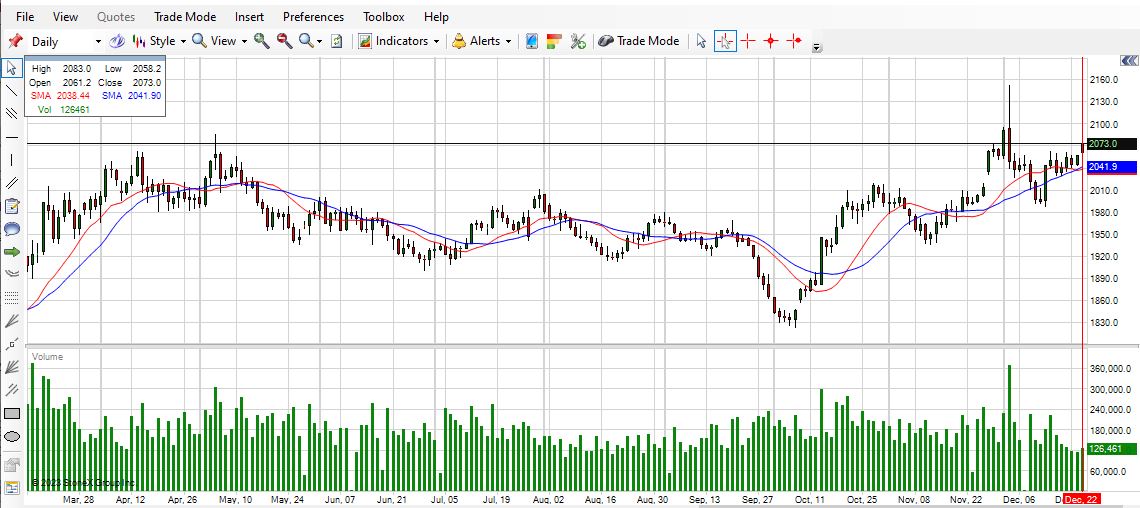Click the red zoom-out magnifier
The height and width of the screenshot is (508, 1140).
point(284,41)
